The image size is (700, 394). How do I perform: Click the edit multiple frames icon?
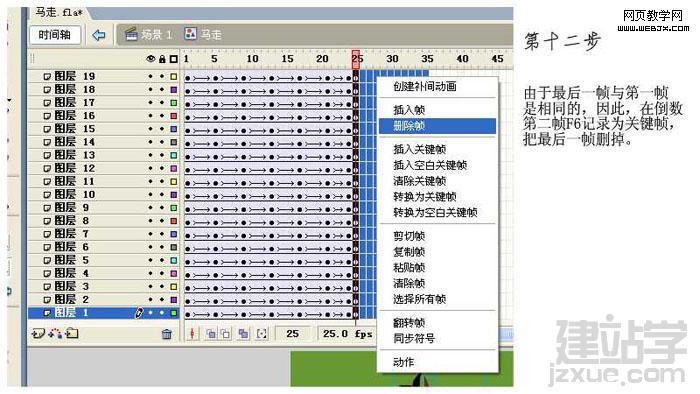click(x=243, y=334)
